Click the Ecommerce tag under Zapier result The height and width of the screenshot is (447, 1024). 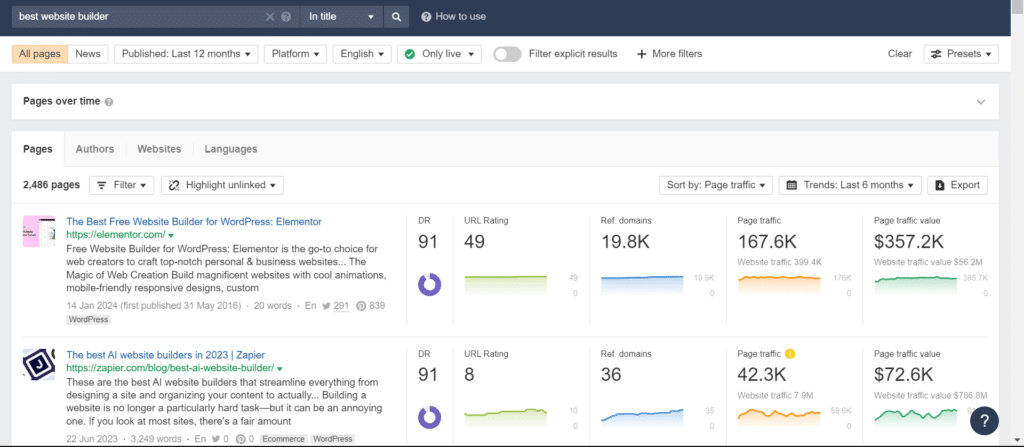283,439
